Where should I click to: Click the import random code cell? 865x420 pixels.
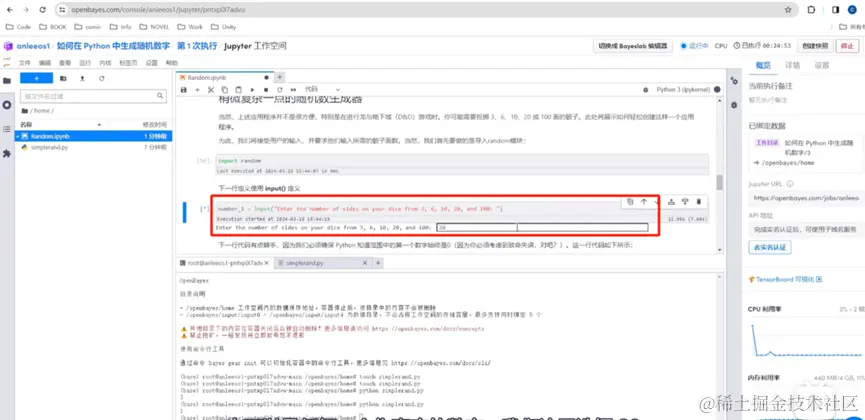(462, 161)
